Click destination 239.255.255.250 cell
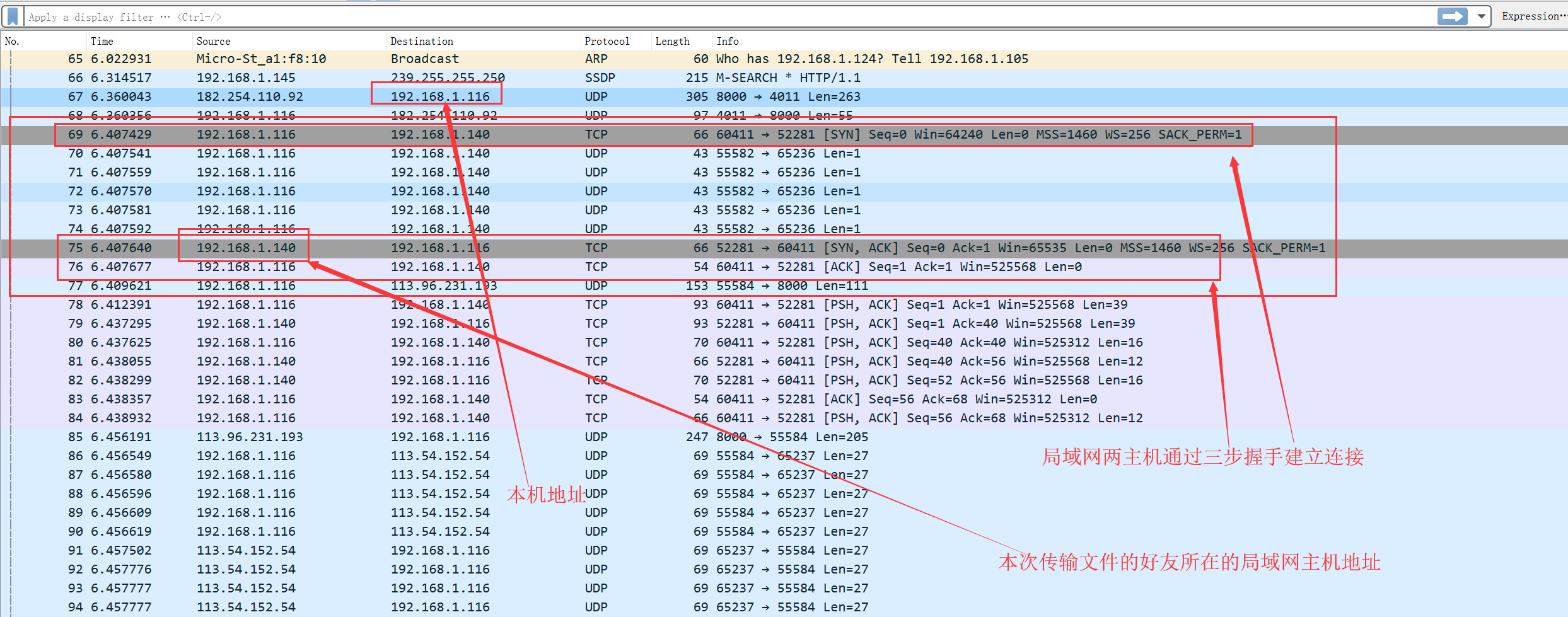This screenshot has width=1568, height=617. pos(448,78)
